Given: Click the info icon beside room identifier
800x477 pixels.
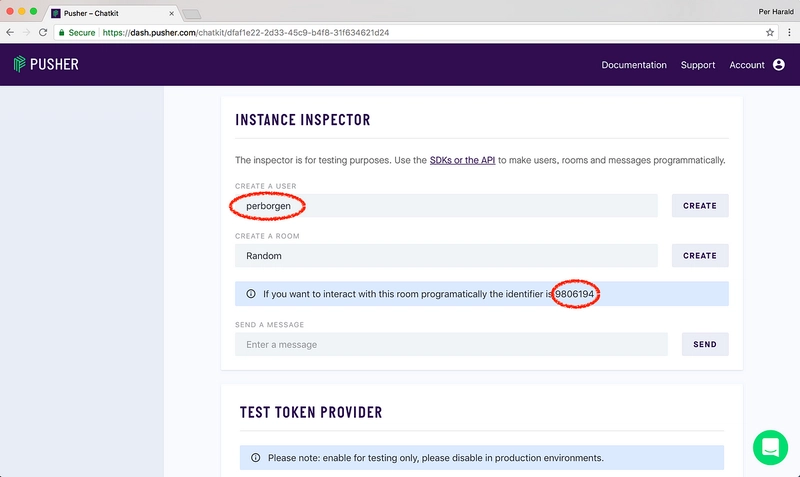Looking at the screenshot, I should click(x=251, y=294).
